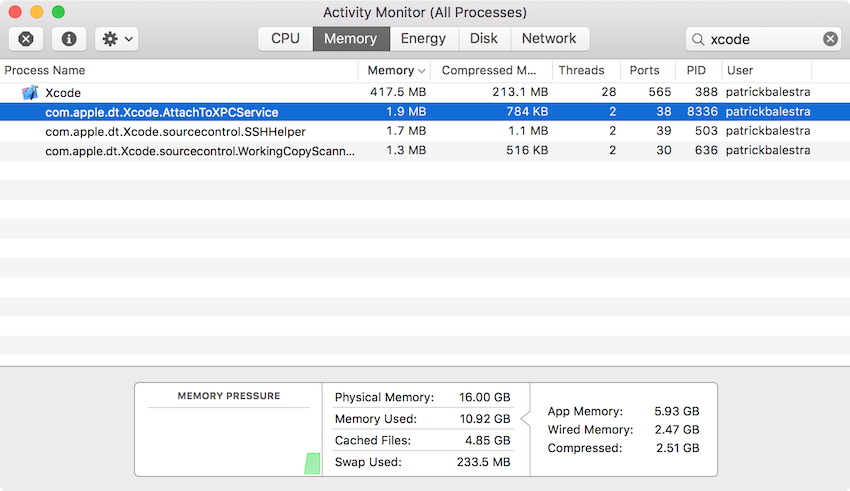Click the Xcode app icon in list
Viewport: 850px width, 491px height.
coord(30,93)
